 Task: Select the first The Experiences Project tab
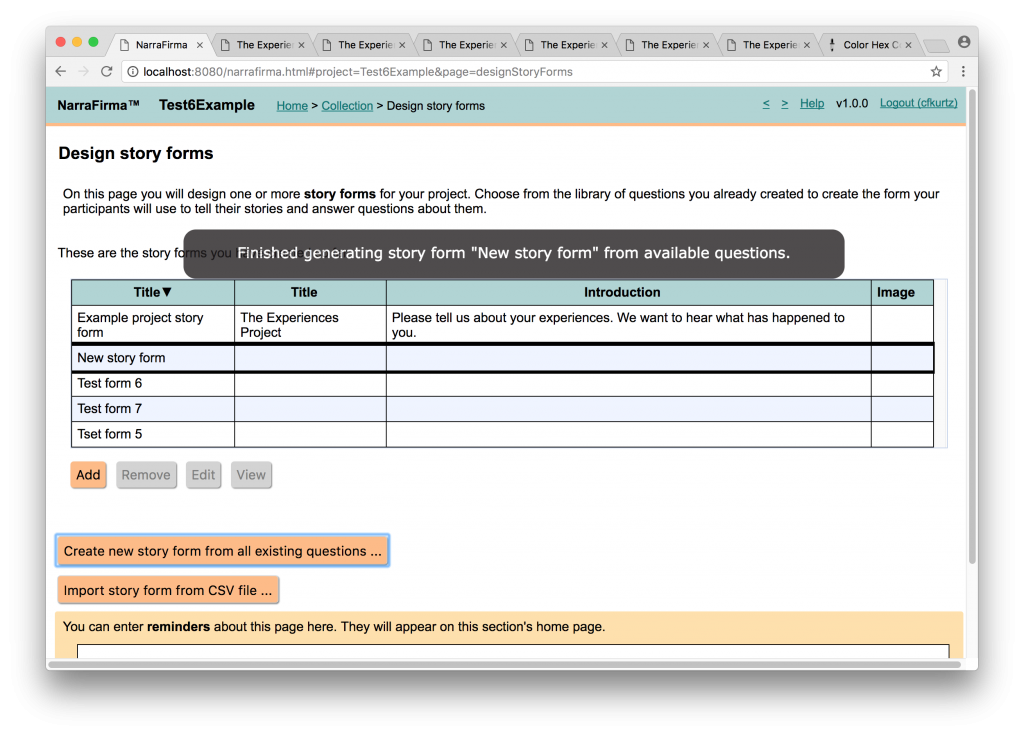260,44
